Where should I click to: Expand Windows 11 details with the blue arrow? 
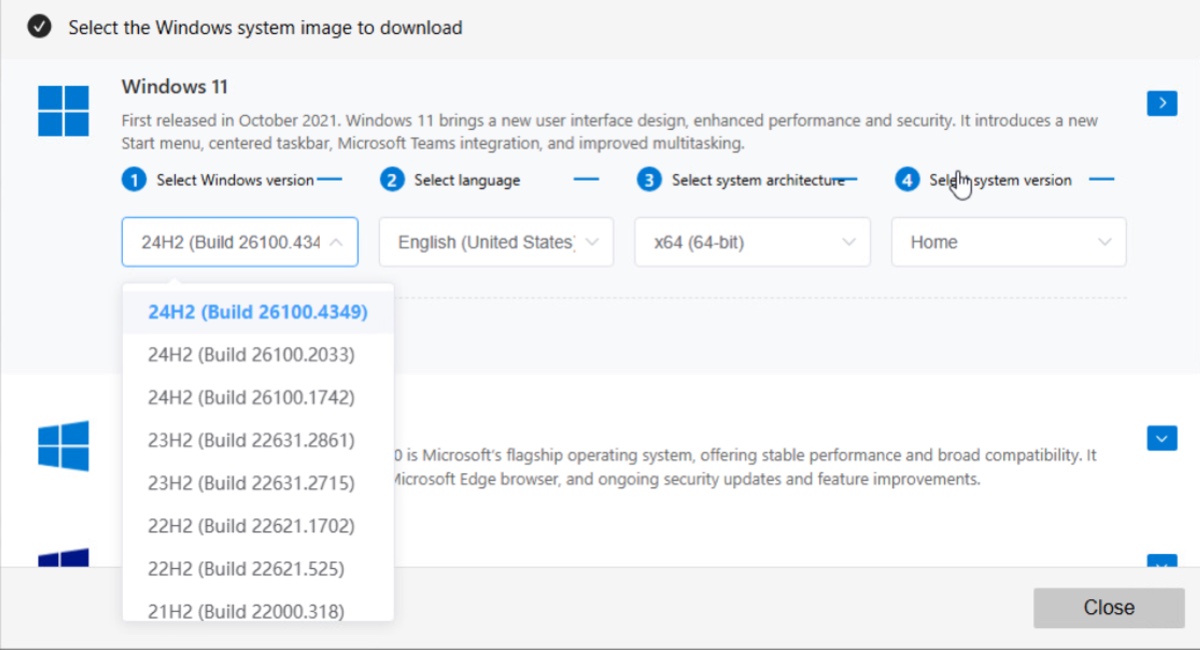[x=1161, y=103]
